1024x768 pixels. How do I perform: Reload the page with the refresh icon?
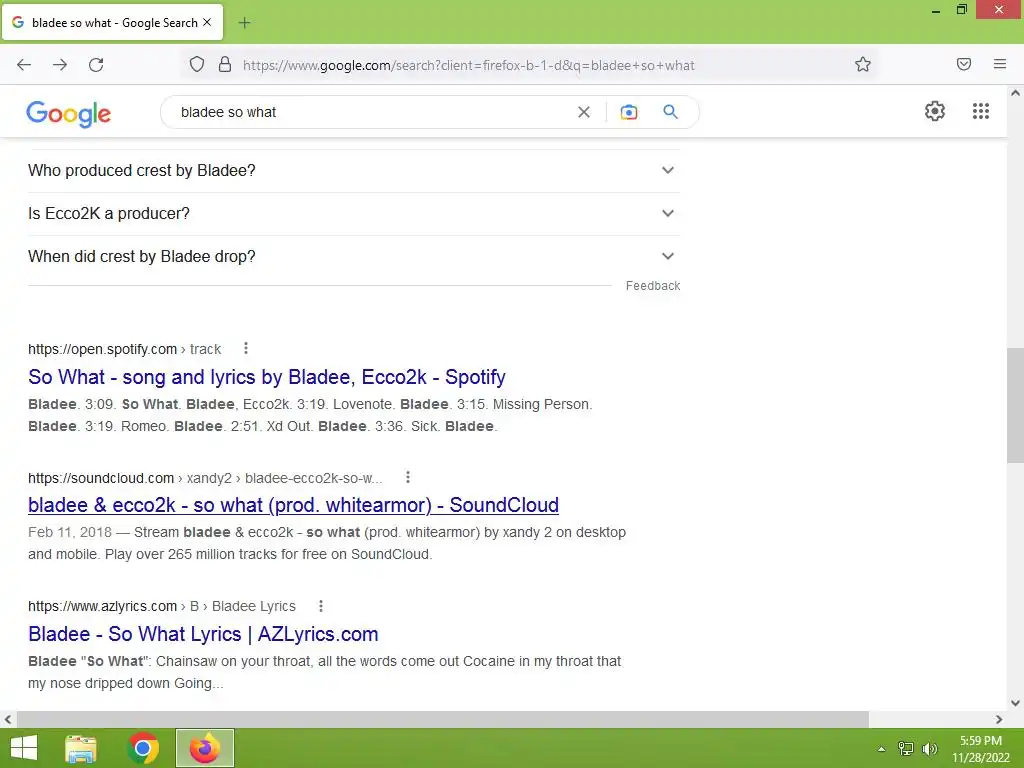(96, 65)
